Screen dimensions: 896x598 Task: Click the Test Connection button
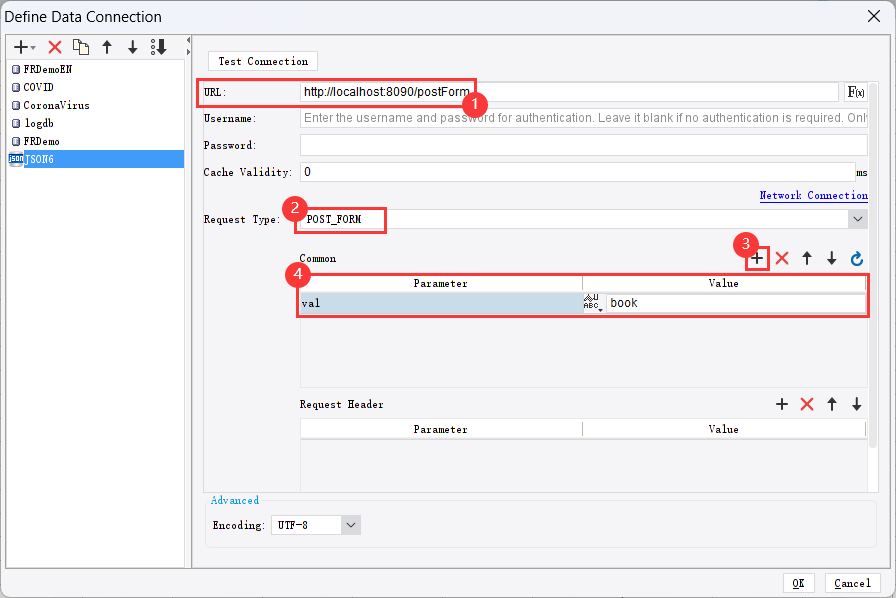(x=262, y=61)
